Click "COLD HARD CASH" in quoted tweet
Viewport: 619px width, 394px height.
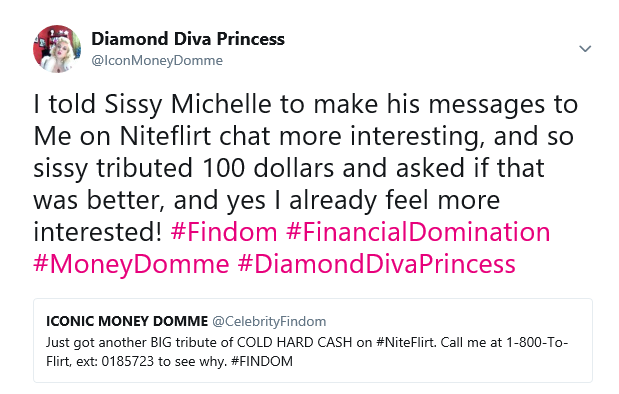click(x=294, y=342)
